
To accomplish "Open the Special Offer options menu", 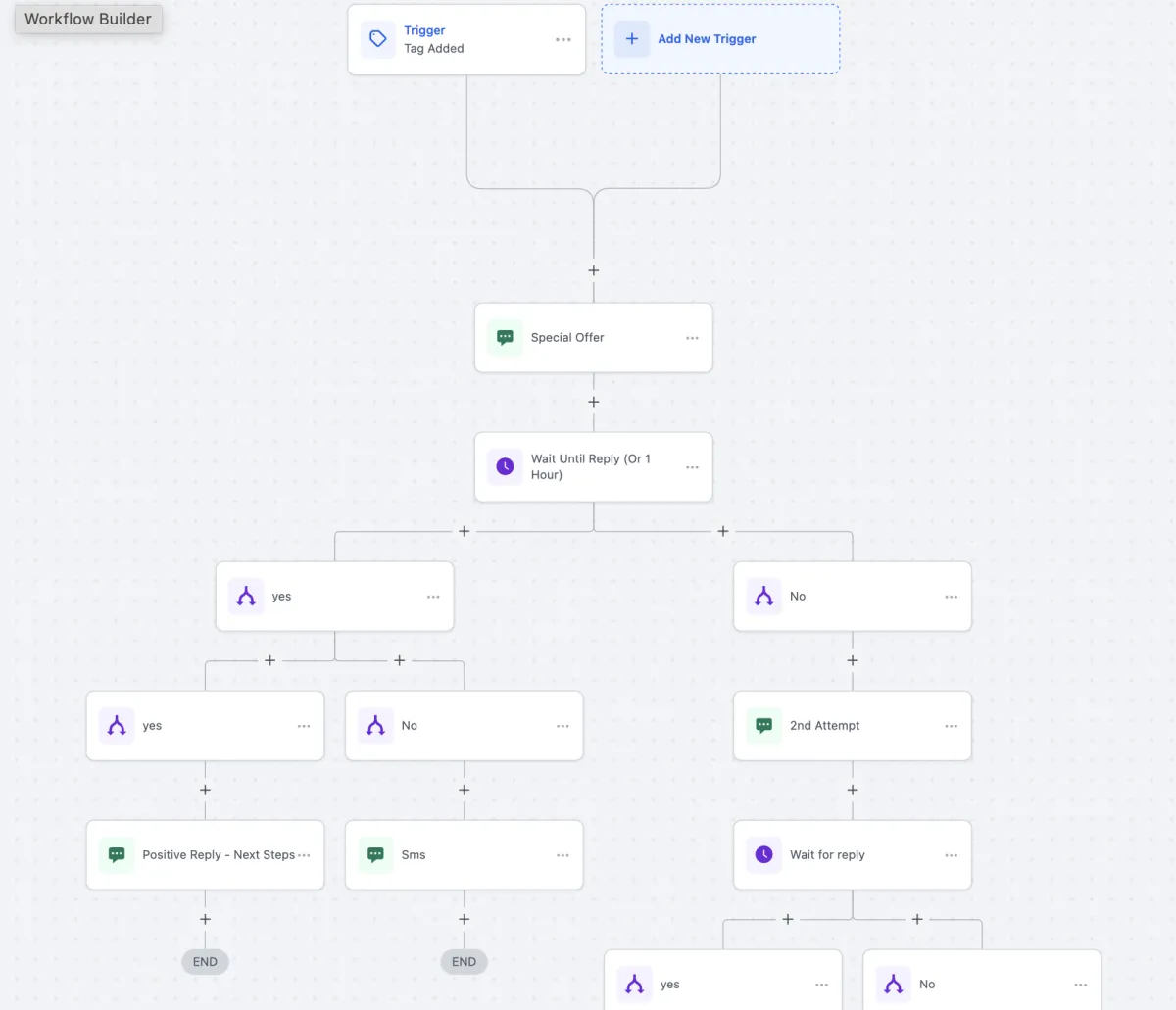I will [x=693, y=338].
